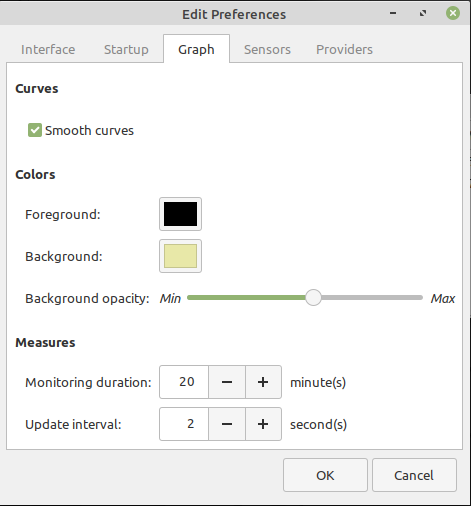
Task: Confirm preferences with OK button
Action: (325, 475)
